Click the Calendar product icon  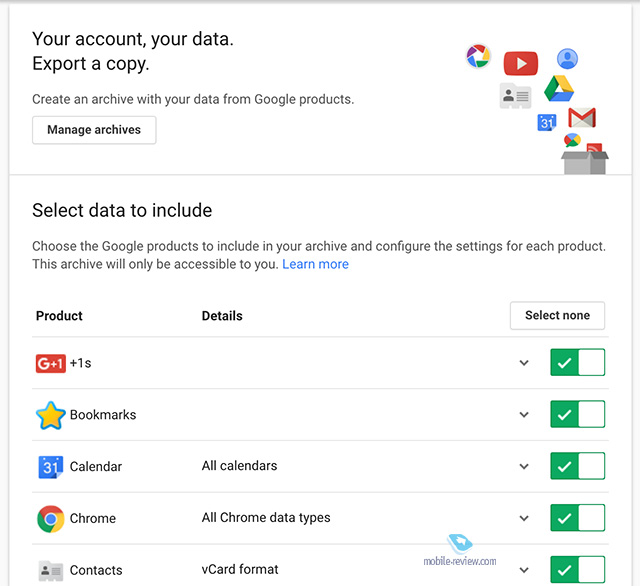pos(50,466)
